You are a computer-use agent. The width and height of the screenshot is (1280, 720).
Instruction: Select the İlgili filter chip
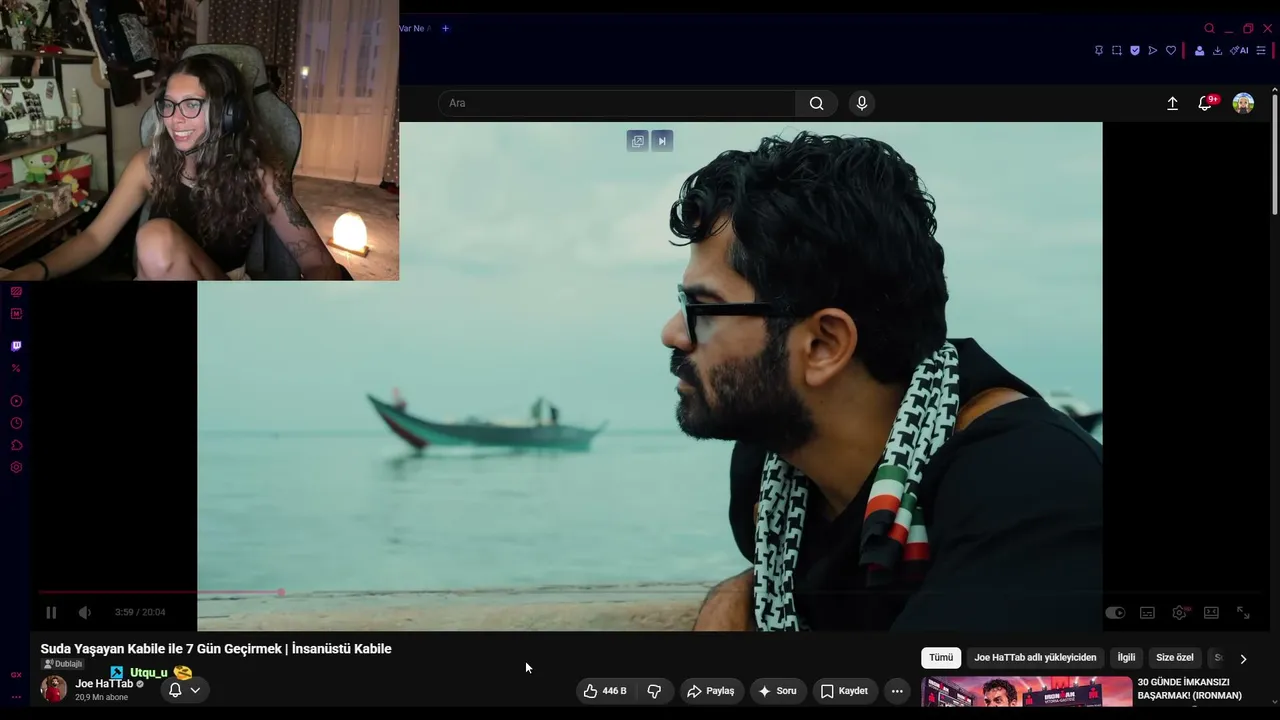point(1126,658)
